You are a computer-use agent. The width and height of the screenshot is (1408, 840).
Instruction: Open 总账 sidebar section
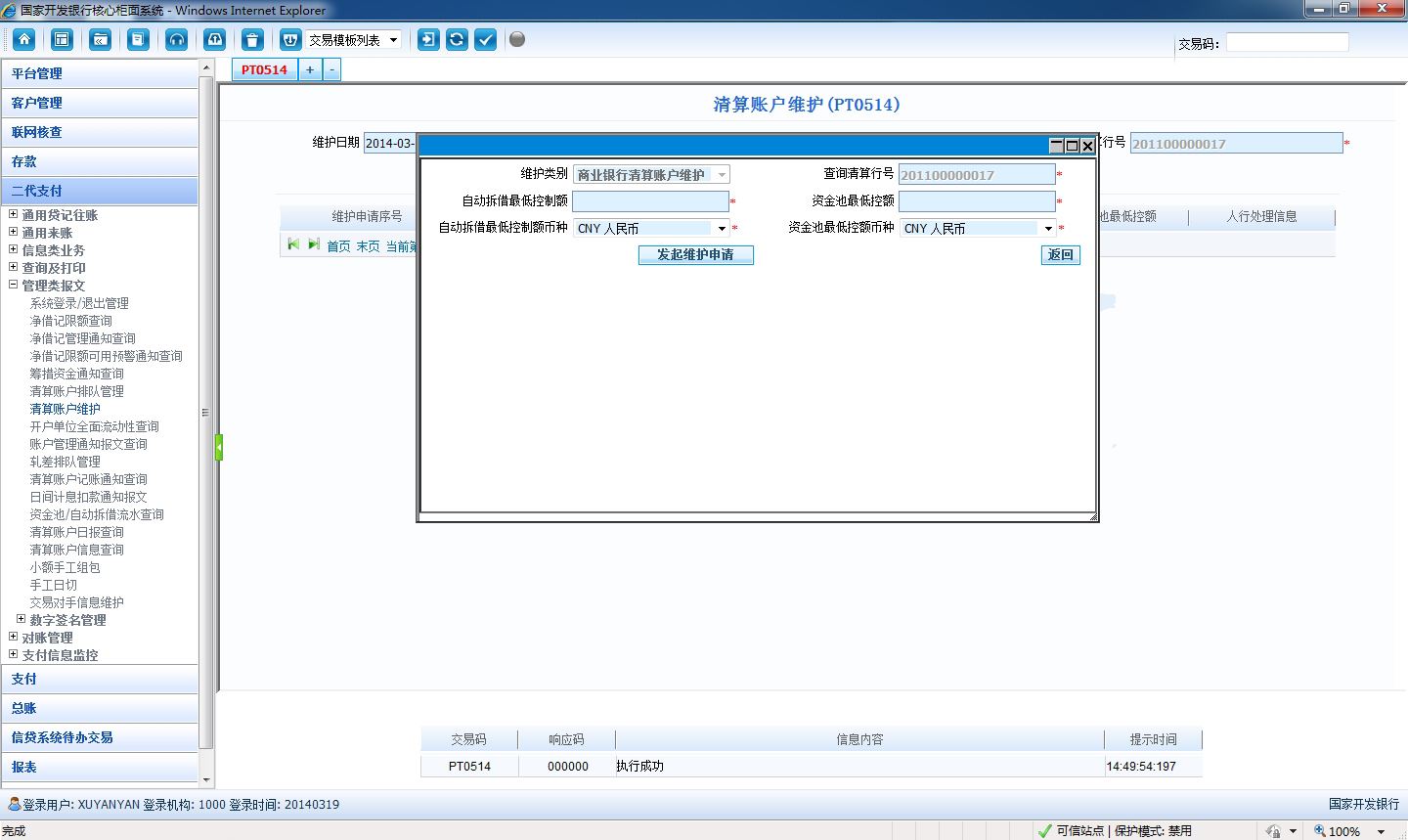[x=100, y=708]
